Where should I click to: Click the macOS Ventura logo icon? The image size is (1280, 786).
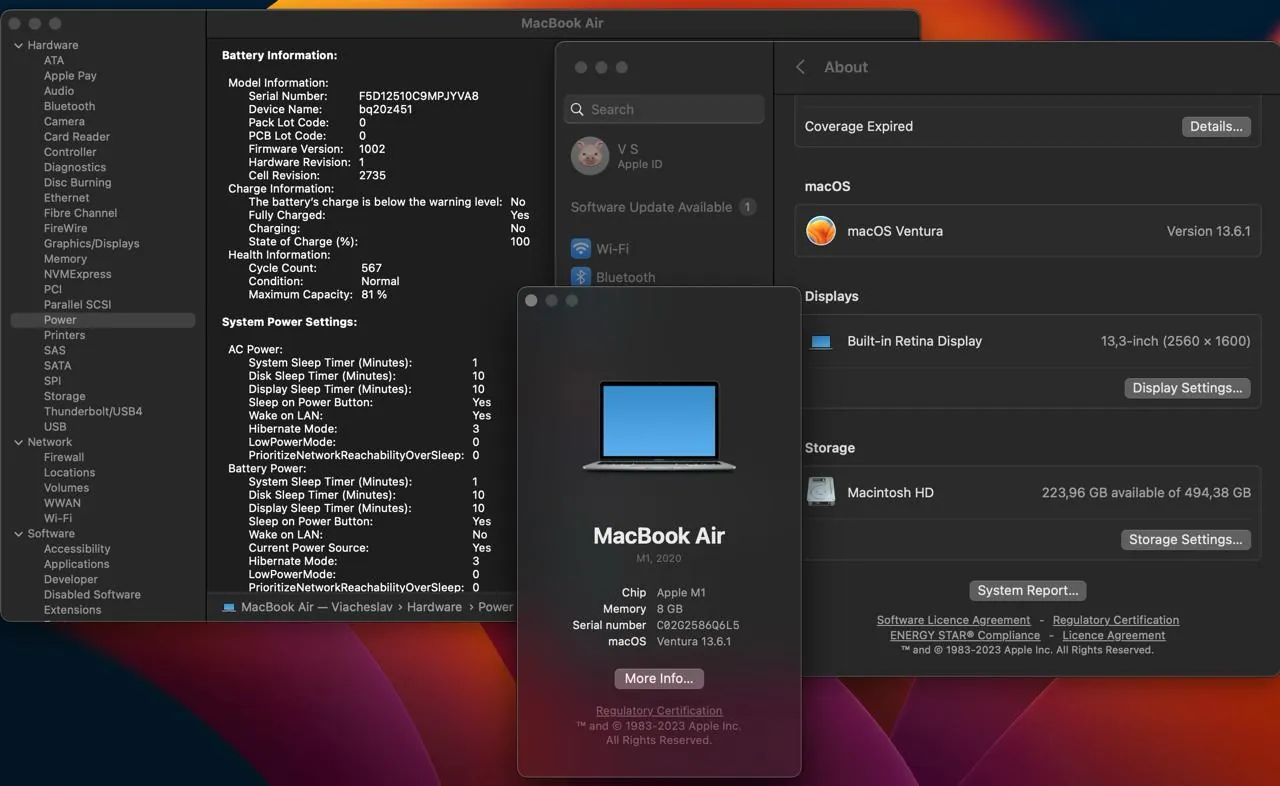[821, 231]
